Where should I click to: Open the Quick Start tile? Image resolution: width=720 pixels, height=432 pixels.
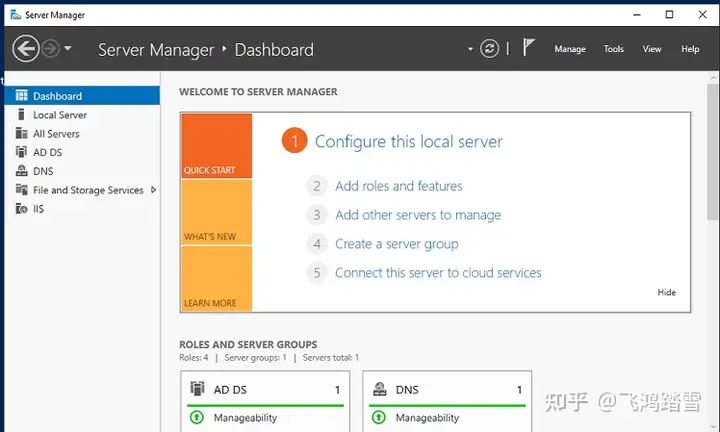217,146
